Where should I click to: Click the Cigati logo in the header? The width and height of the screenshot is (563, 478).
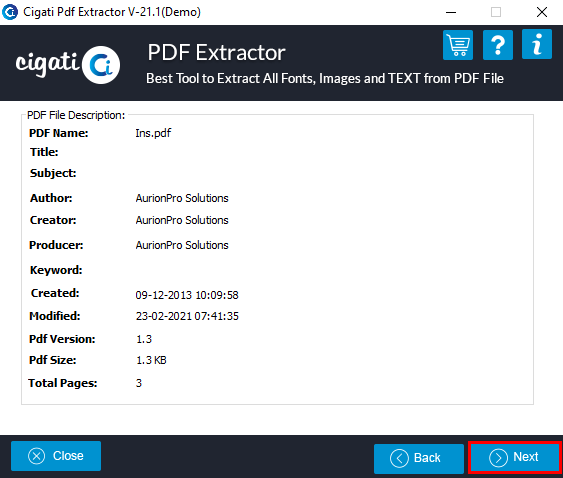pyautogui.click(x=68, y=65)
